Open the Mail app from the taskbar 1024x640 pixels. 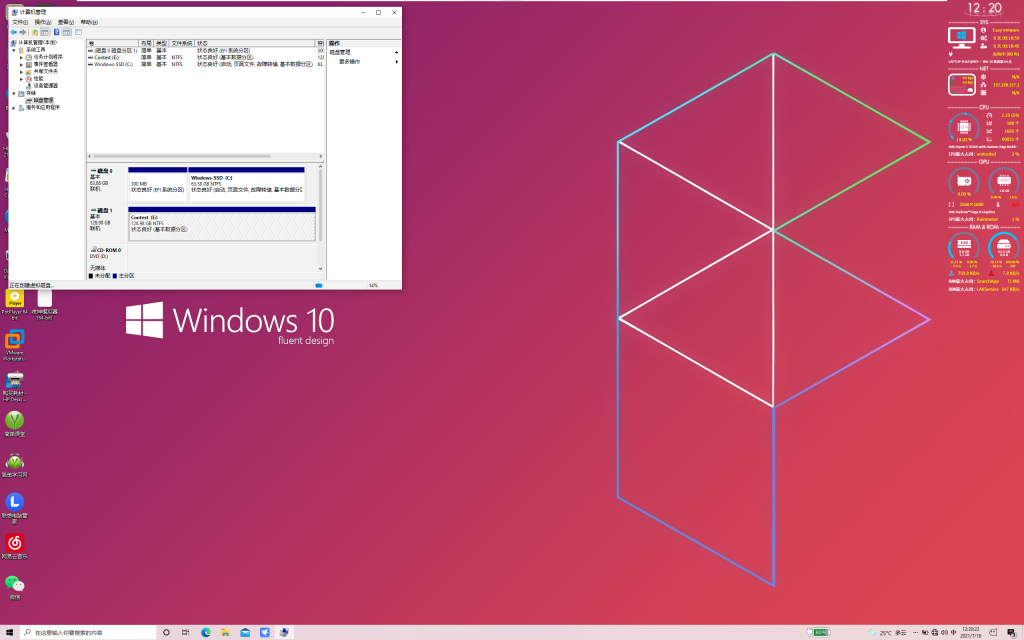click(x=245, y=632)
